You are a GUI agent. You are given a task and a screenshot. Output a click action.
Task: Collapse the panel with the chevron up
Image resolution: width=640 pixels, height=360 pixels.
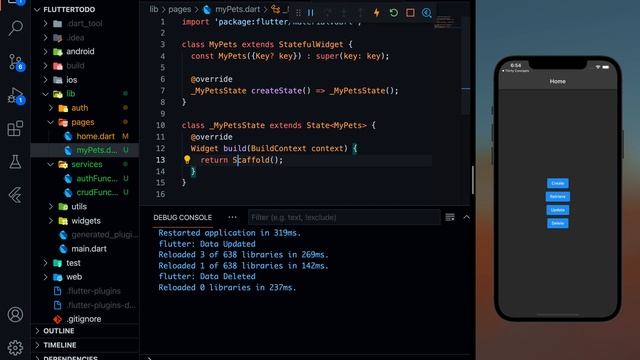(x=467, y=217)
